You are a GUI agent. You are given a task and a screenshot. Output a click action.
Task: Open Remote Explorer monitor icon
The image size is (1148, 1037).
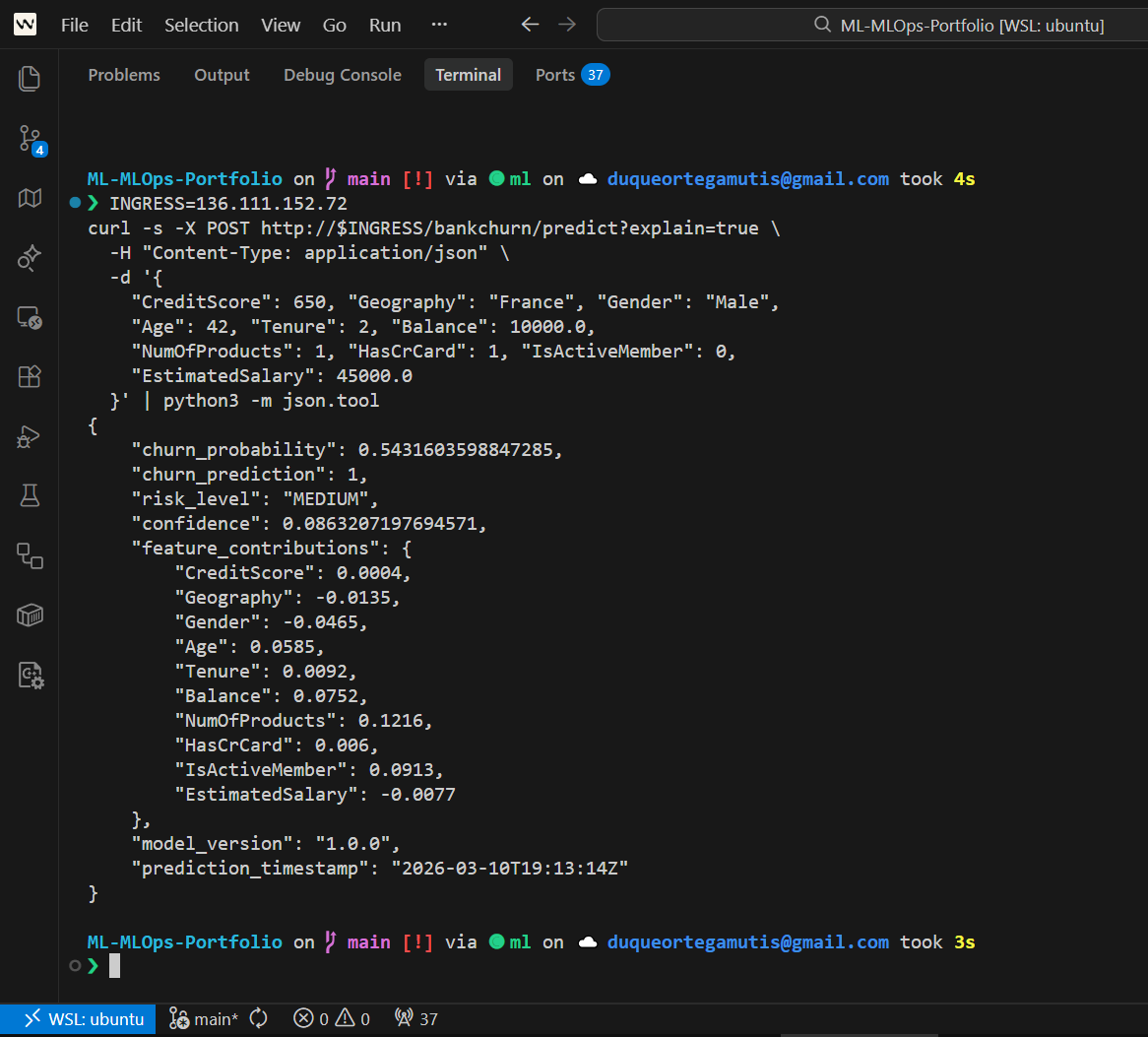click(30, 318)
